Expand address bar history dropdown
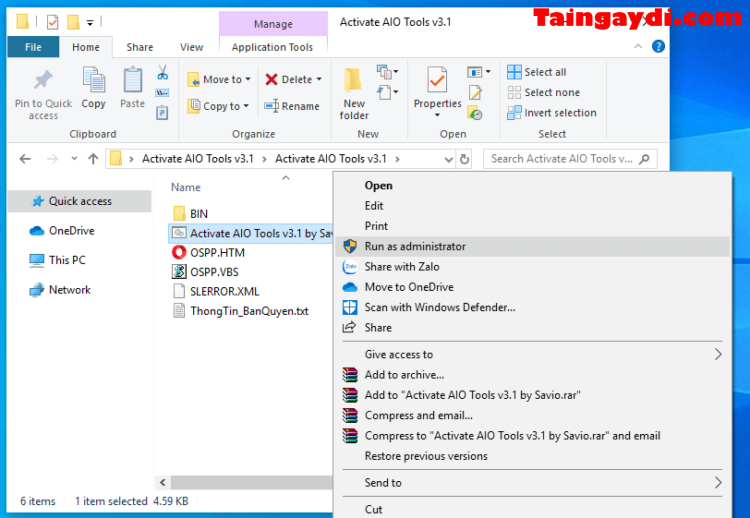750x518 pixels. pos(448,159)
